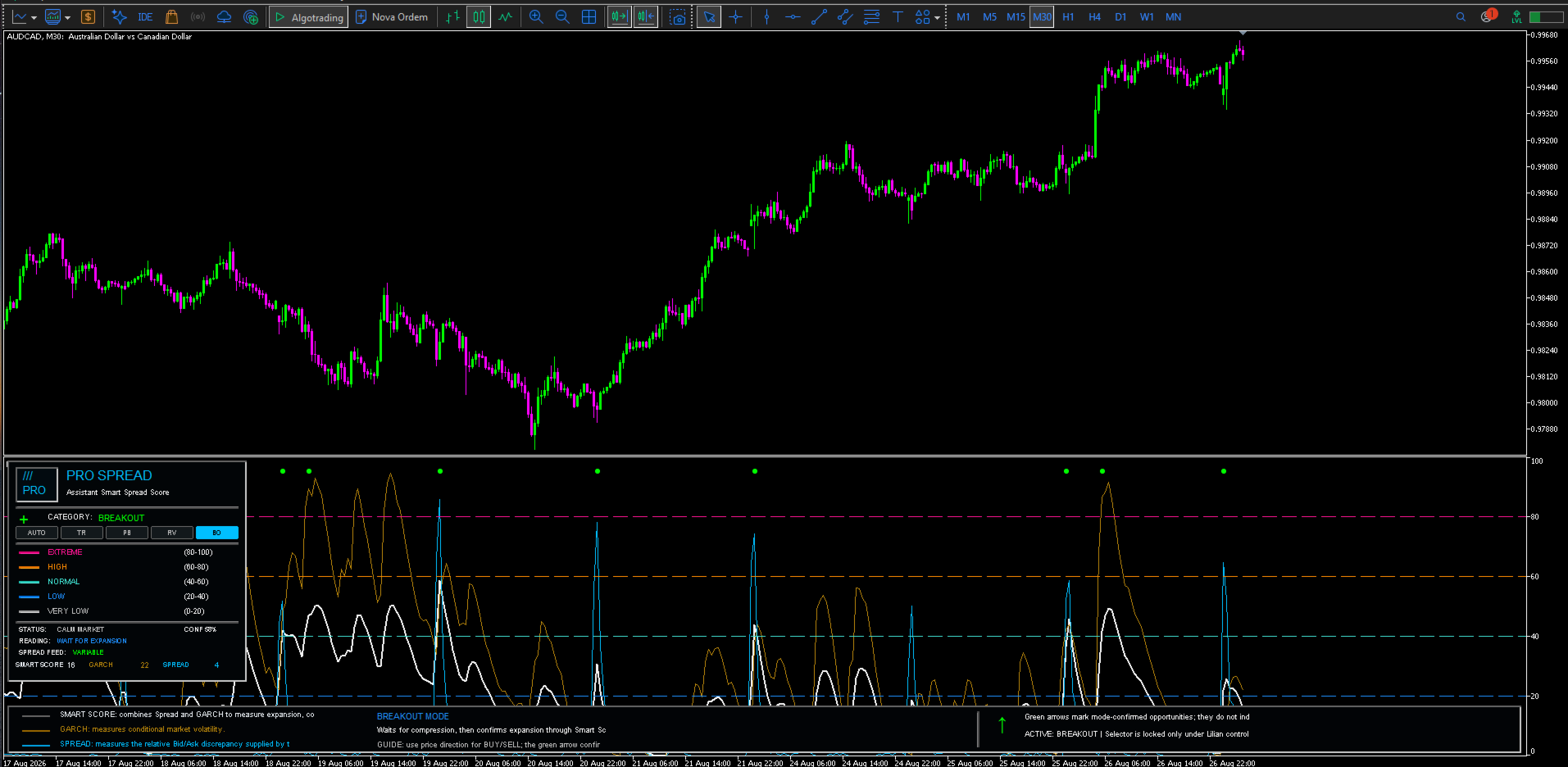Open the account notification icon with badge

point(1488,16)
